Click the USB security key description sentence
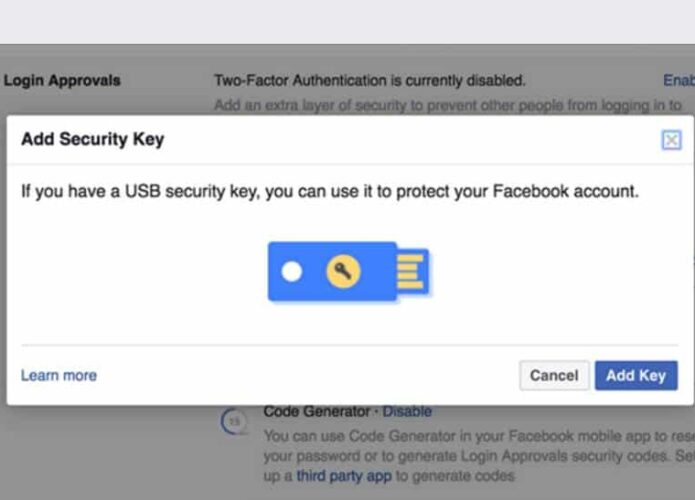This screenshot has height=500, width=695. [x=330, y=191]
